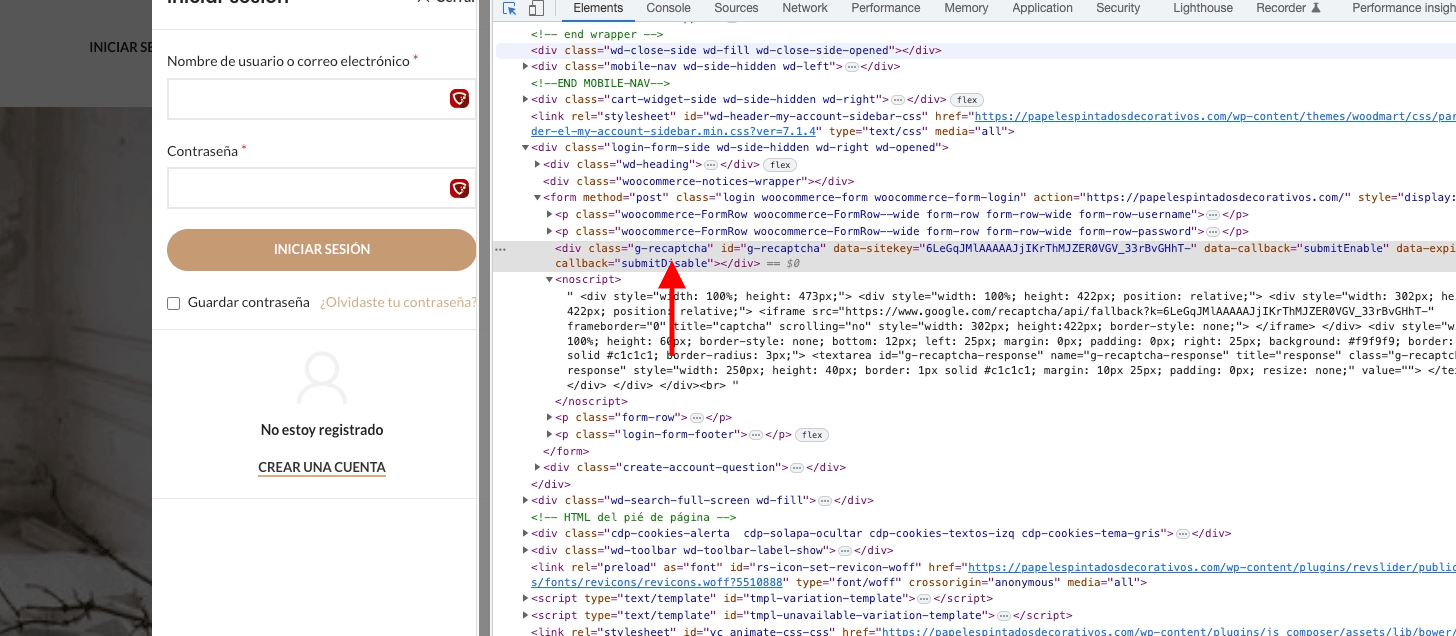Check the Guardar contraseña checkbox
1456x636 pixels.
coord(174,303)
